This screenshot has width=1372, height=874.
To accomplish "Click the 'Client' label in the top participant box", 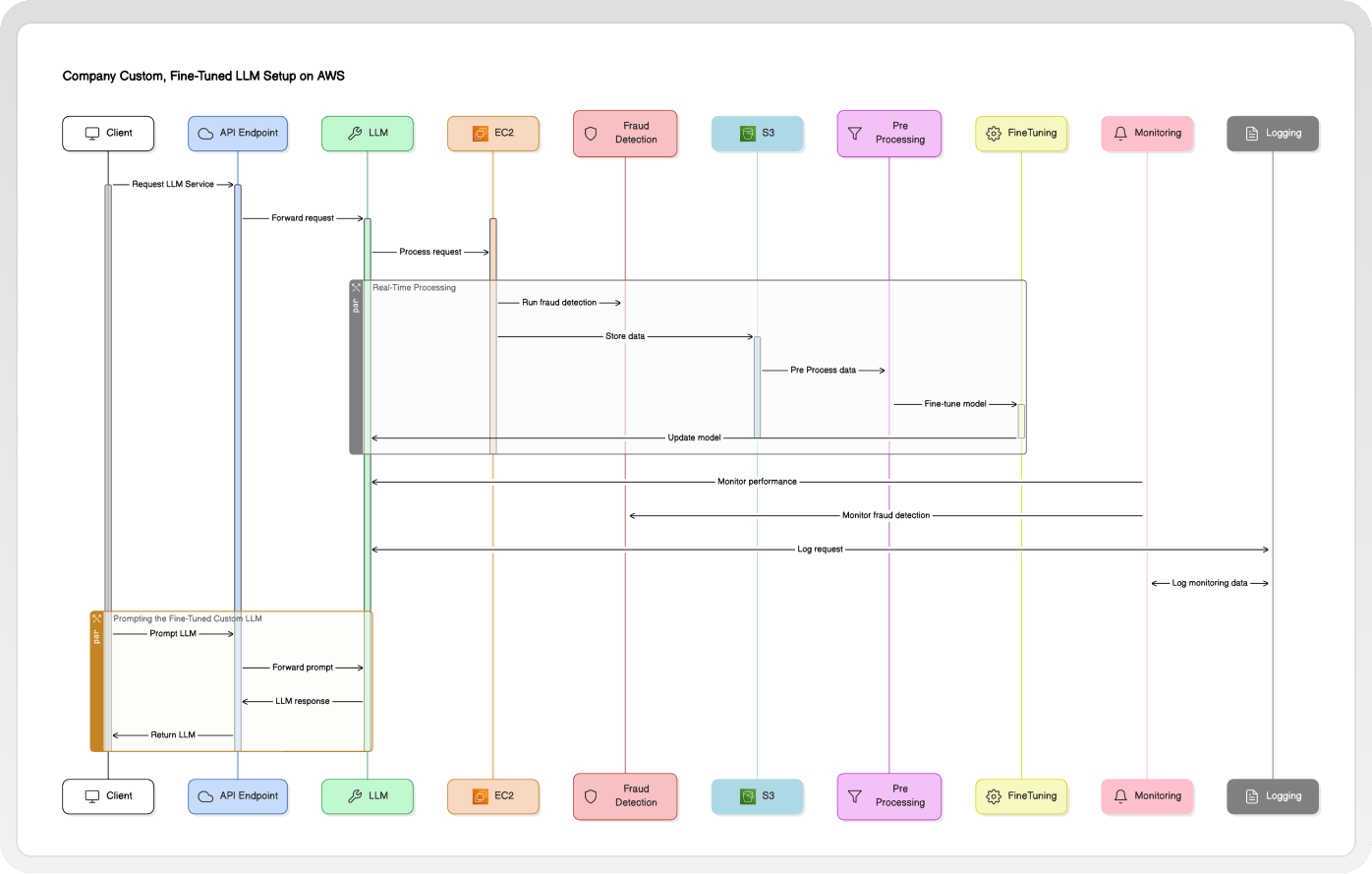I will [120, 134].
